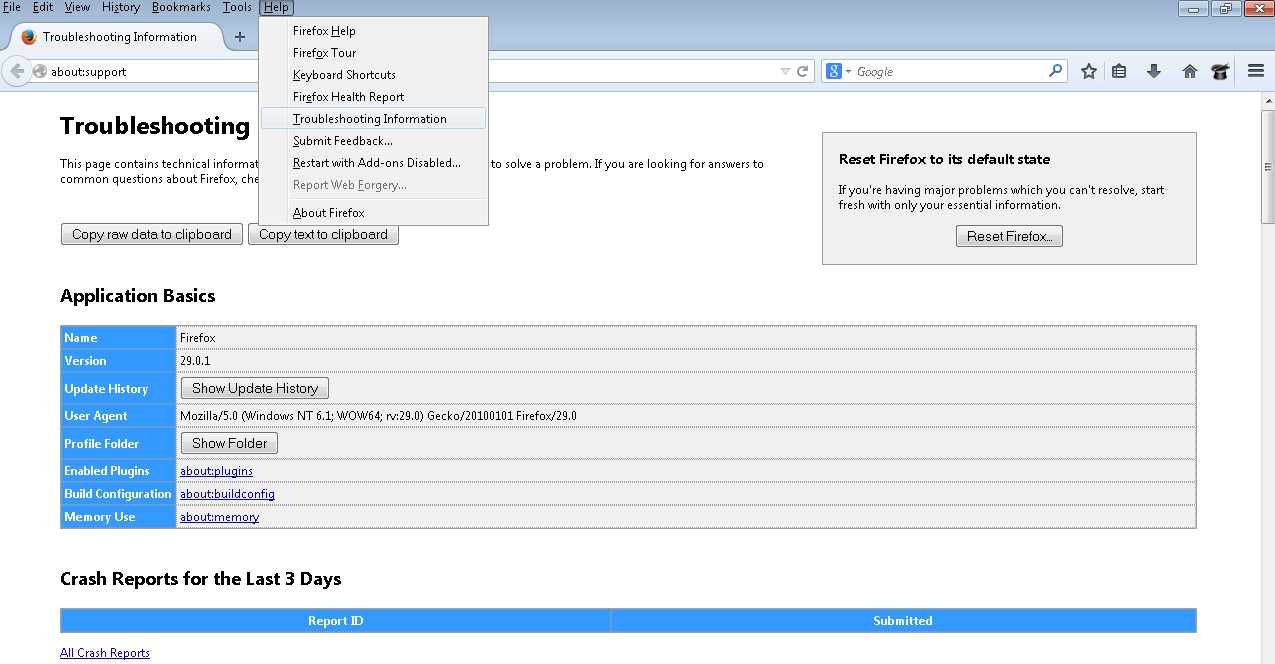Open a new tab with plus button
Viewport: 1275px width, 664px height.
click(239, 37)
